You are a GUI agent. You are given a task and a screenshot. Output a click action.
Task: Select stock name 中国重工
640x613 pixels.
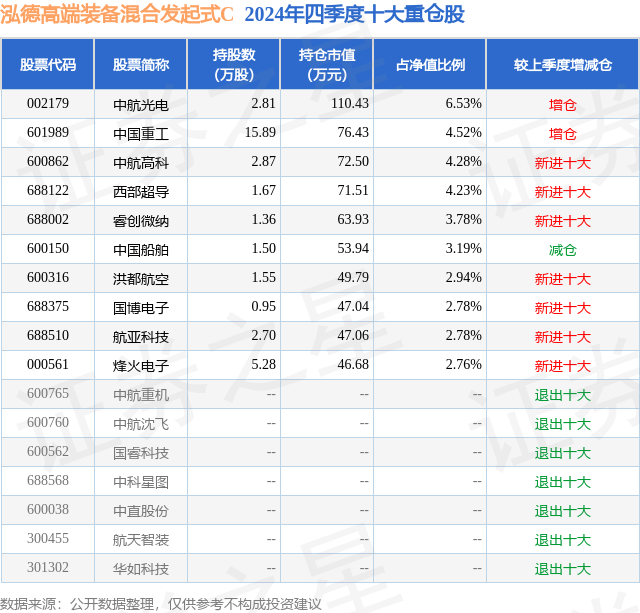[141, 134]
